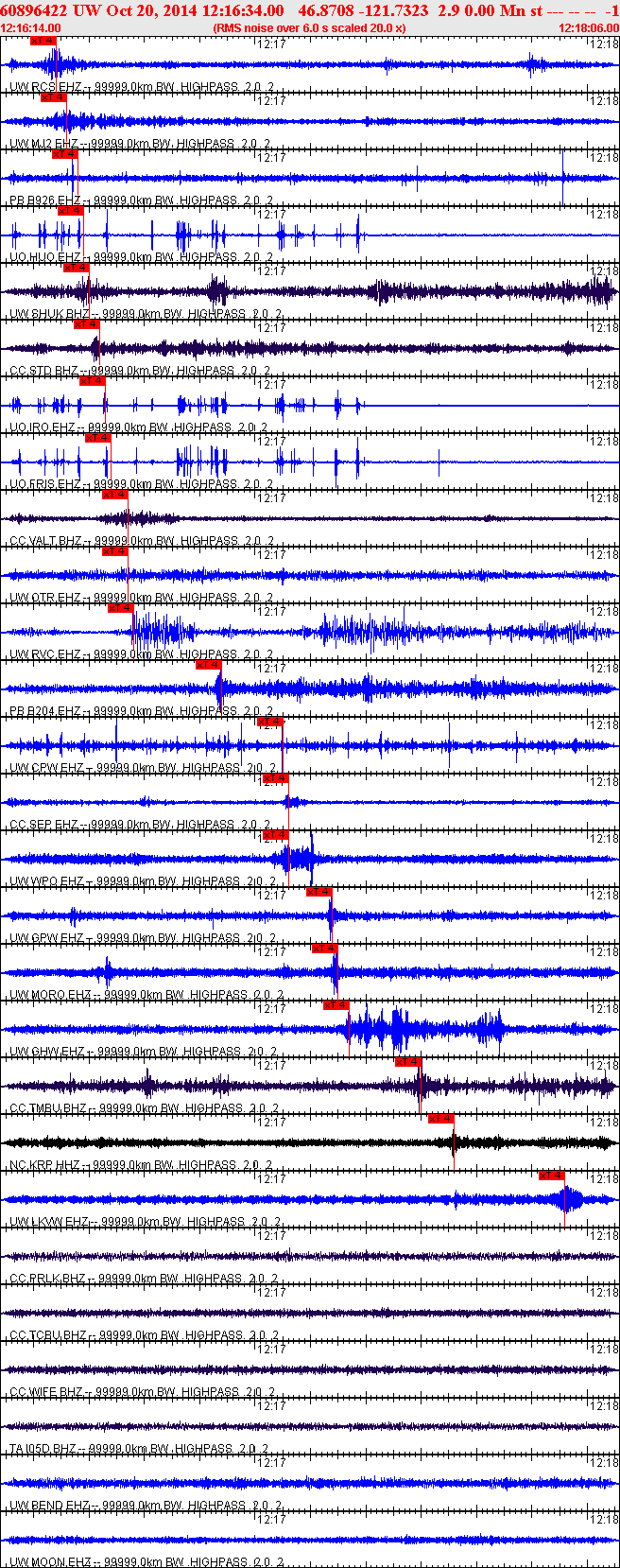The image size is (620, 1568).
Task: Click the red pick marker on PB B926 trace
Action: [64, 154]
